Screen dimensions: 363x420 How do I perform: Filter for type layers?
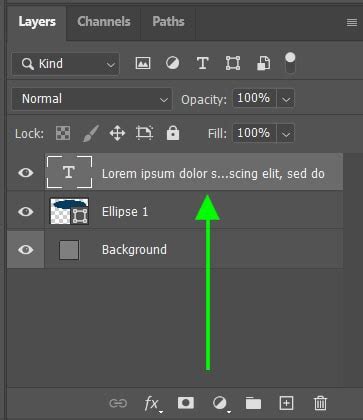click(202, 63)
